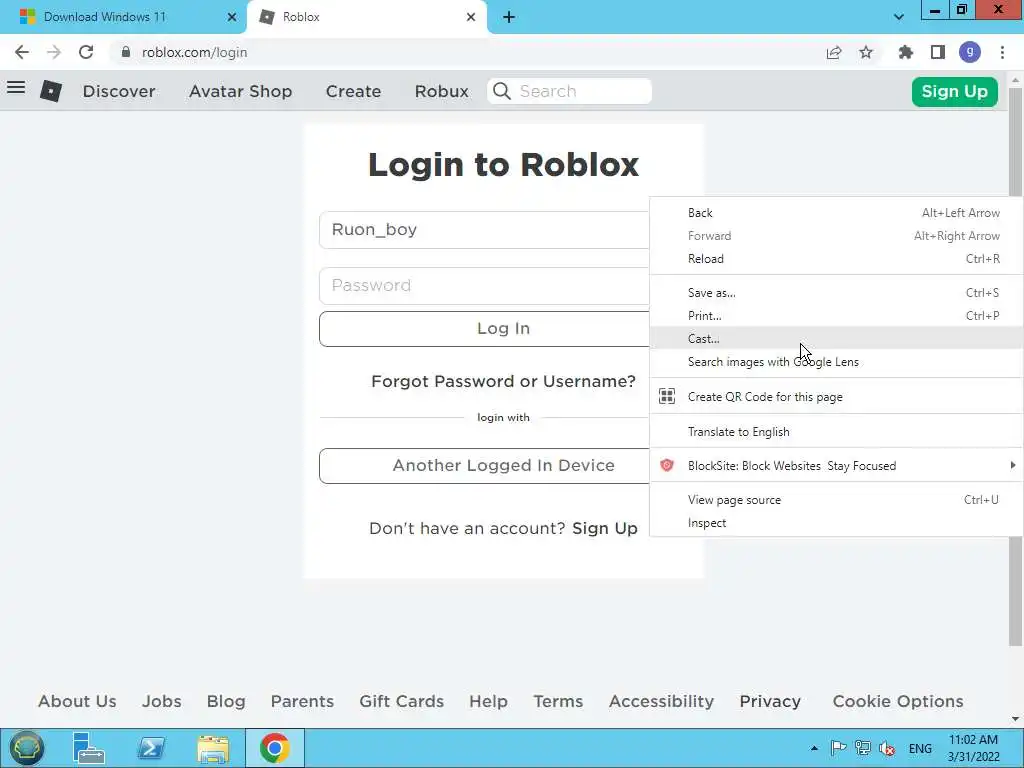The height and width of the screenshot is (768, 1024).
Task: Click the browser forward arrow
Action: (x=54, y=52)
